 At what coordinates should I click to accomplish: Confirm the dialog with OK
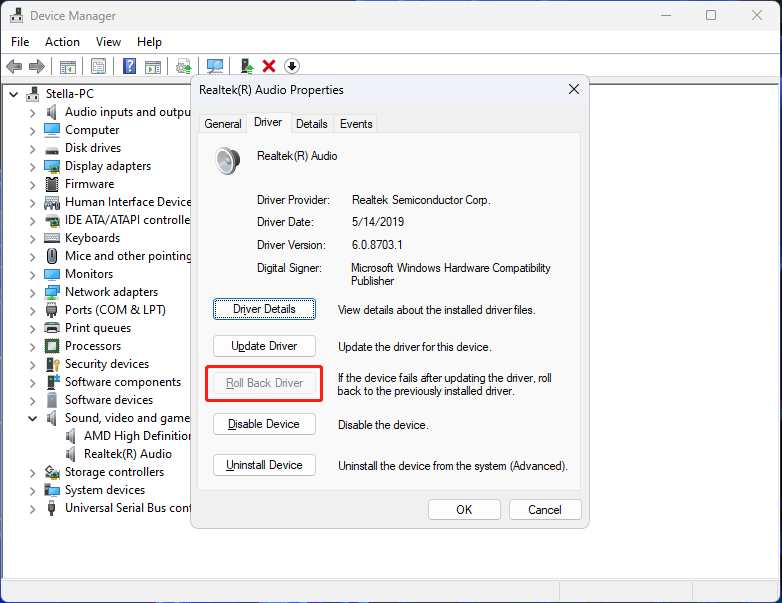coord(464,510)
